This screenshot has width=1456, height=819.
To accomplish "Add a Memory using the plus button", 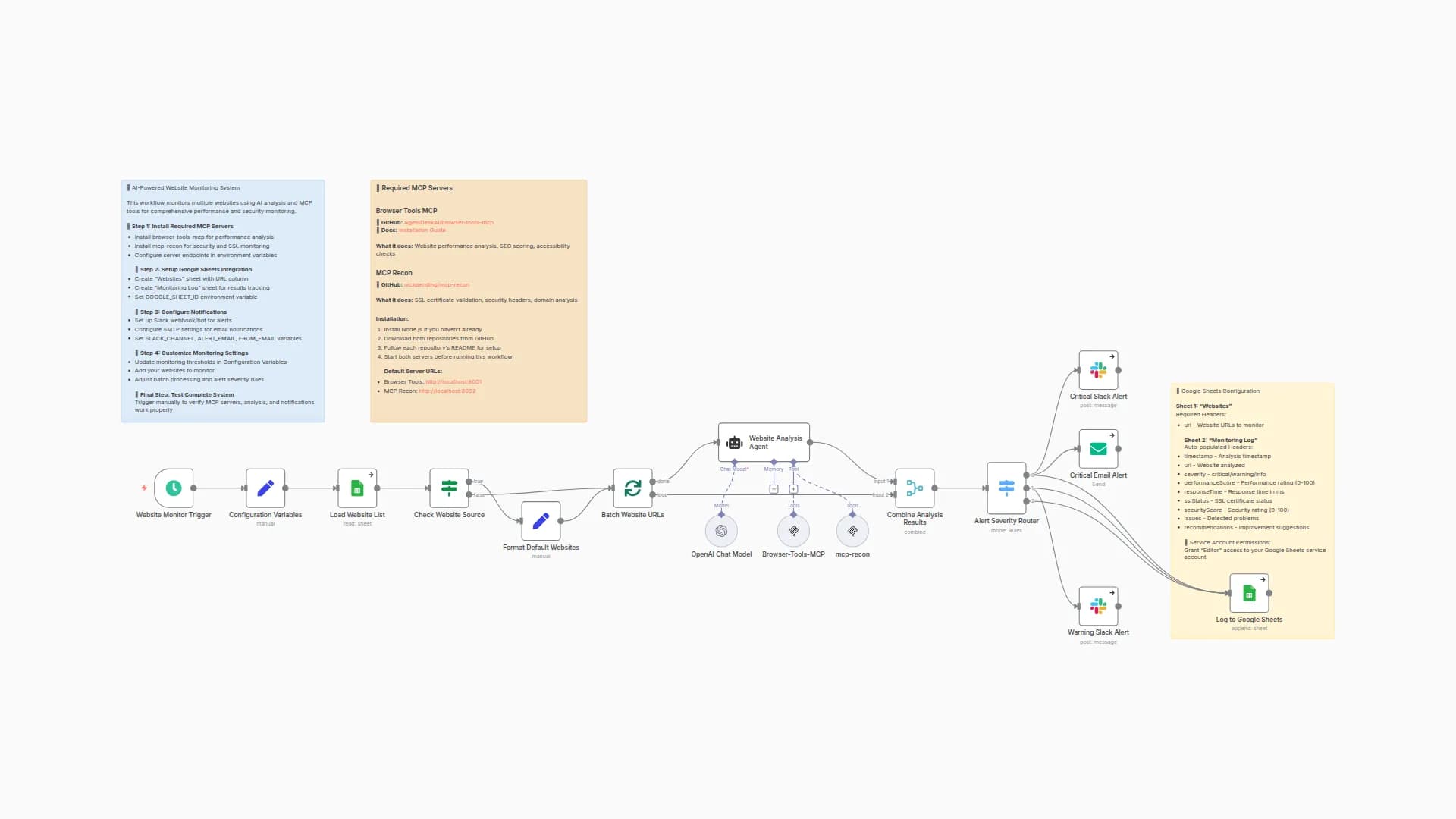I will (x=773, y=489).
